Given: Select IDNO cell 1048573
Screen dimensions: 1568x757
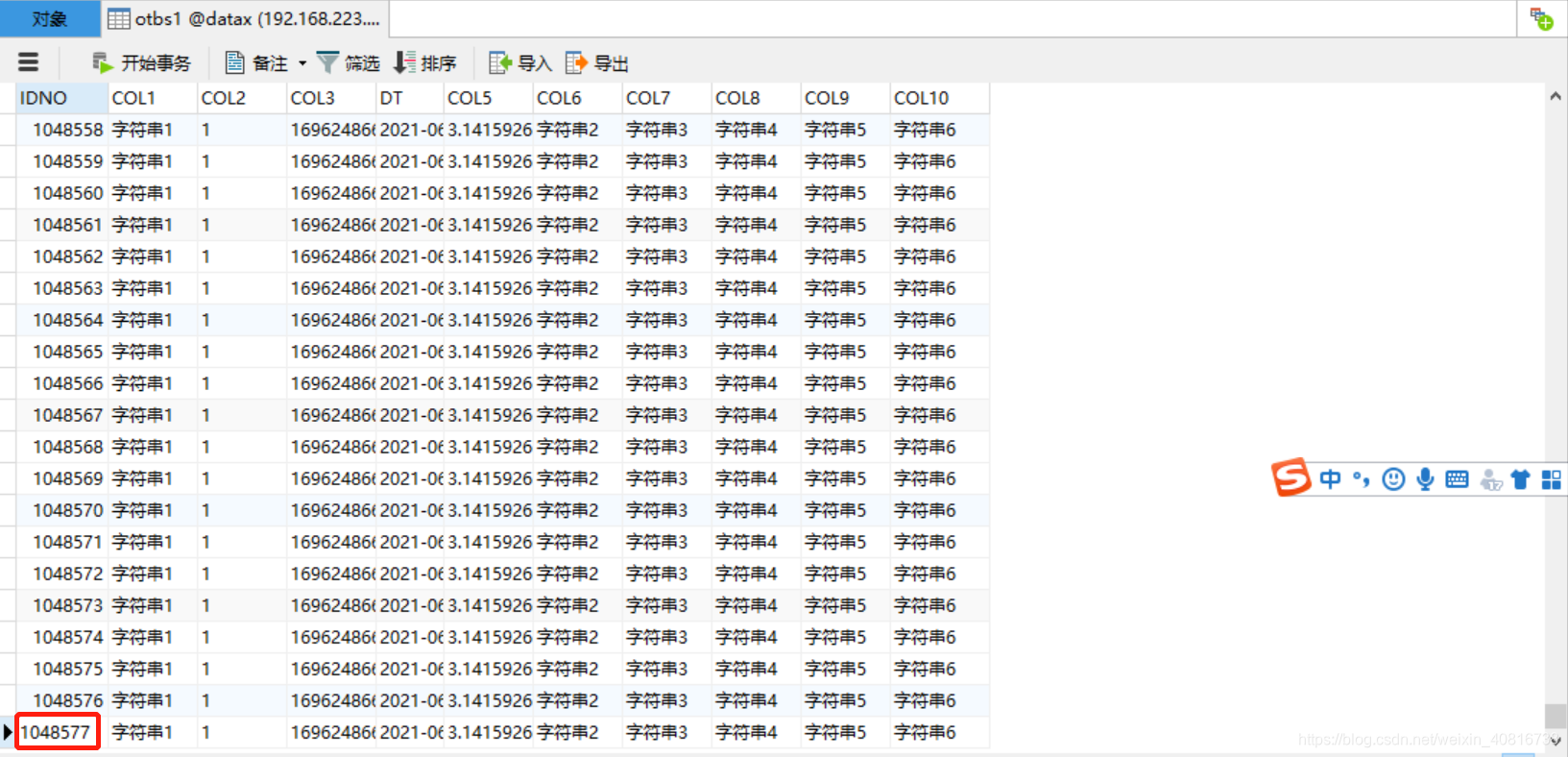Looking at the screenshot, I should coord(61,605).
